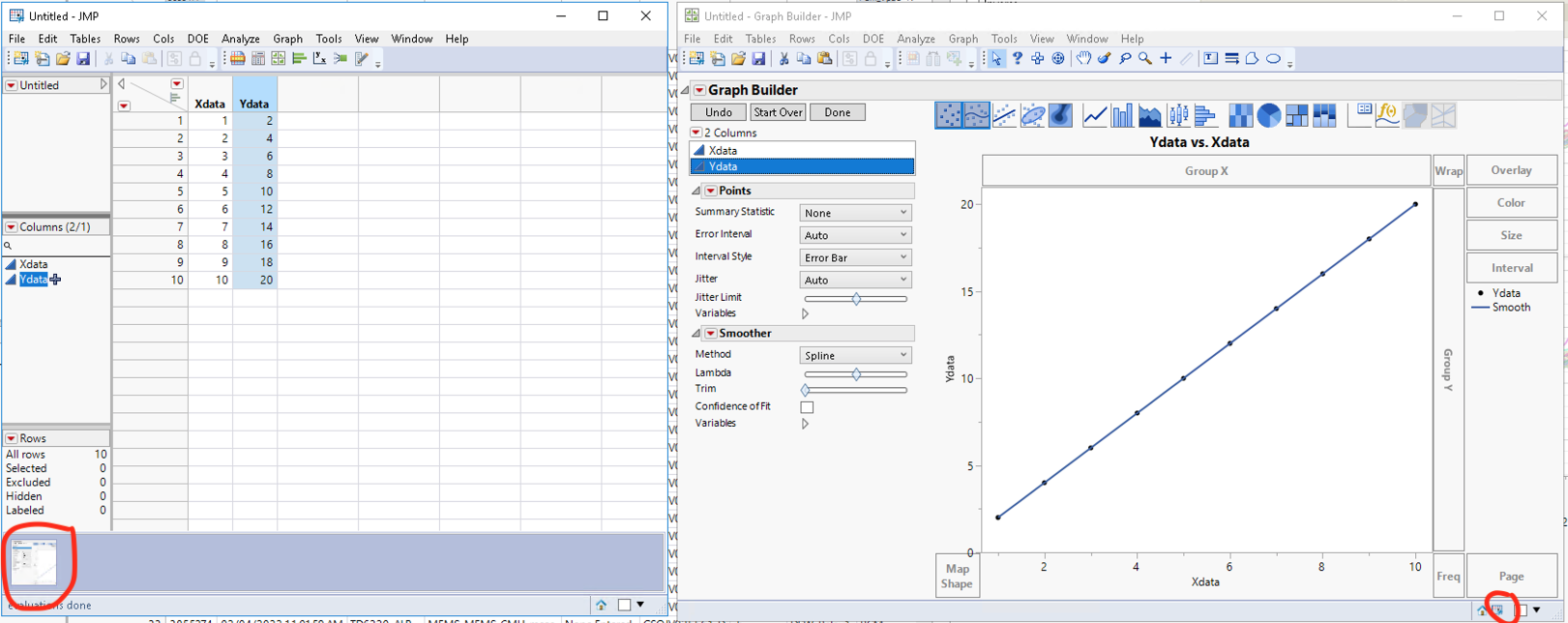Select the Arrow cursor tool in Graph Builder window
Screen dimensions: 1568x623
[x=996, y=59]
